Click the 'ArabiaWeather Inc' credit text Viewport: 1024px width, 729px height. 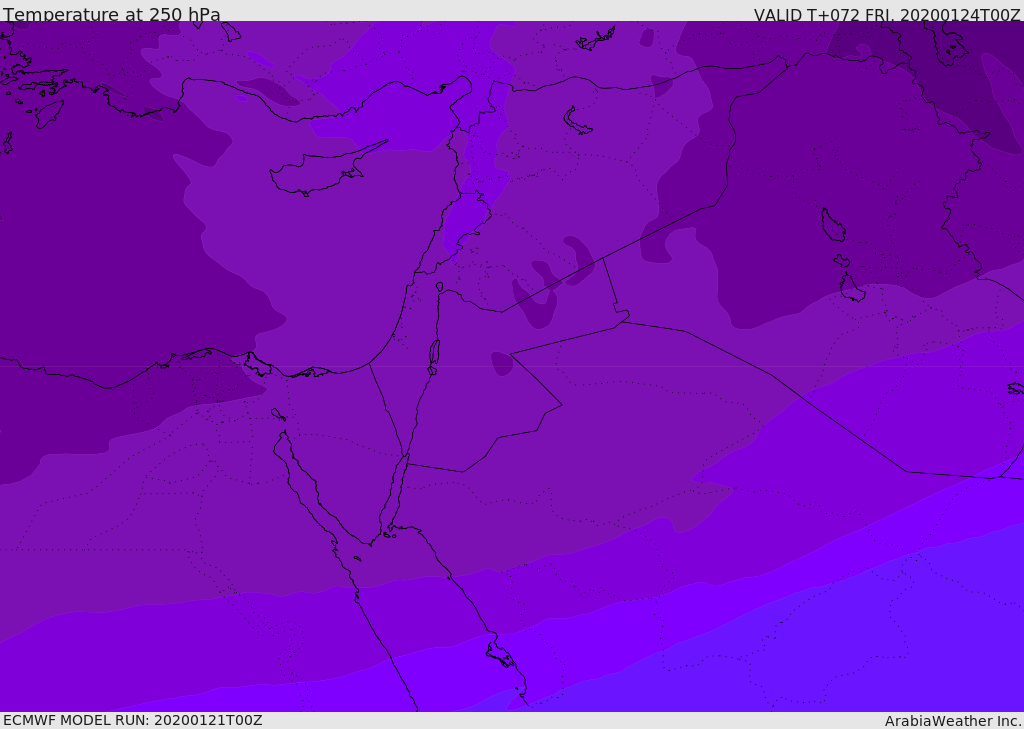(x=953, y=721)
